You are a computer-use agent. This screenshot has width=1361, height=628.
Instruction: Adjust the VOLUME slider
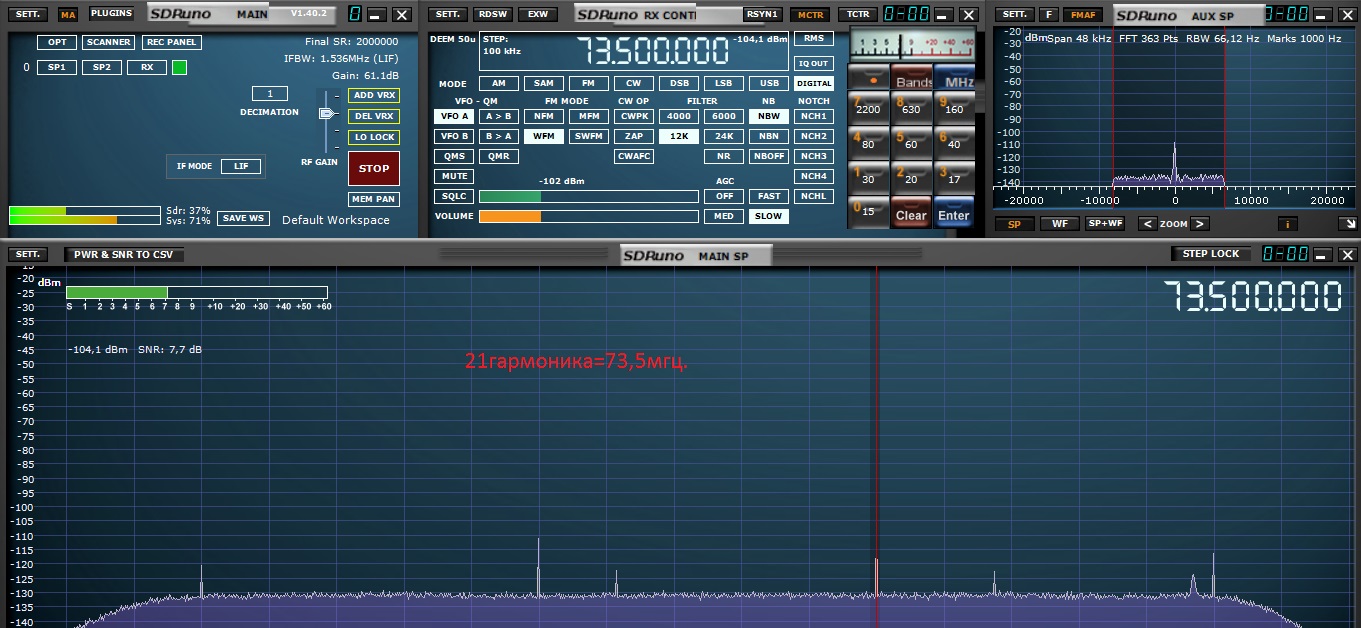pyautogui.click(x=588, y=216)
